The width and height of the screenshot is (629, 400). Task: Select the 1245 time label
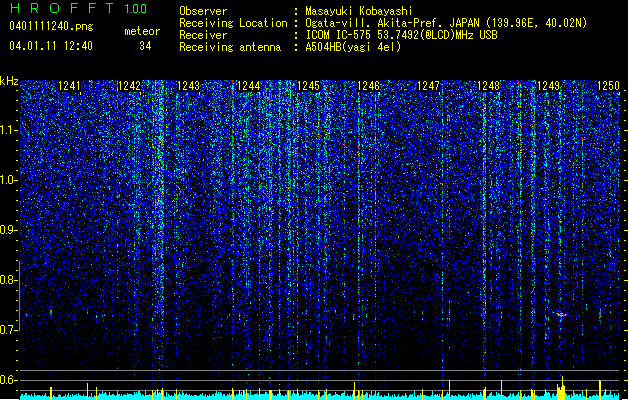coord(308,86)
